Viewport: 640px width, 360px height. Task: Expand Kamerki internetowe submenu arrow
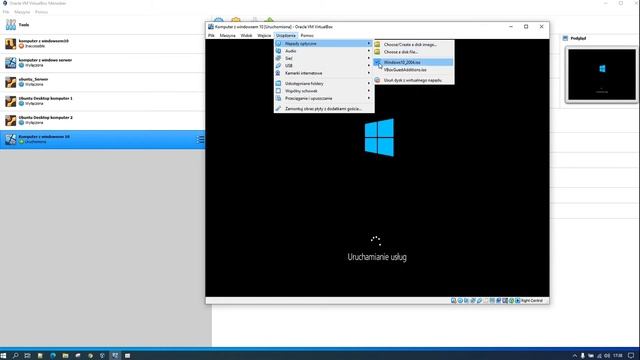tap(369, 73)
